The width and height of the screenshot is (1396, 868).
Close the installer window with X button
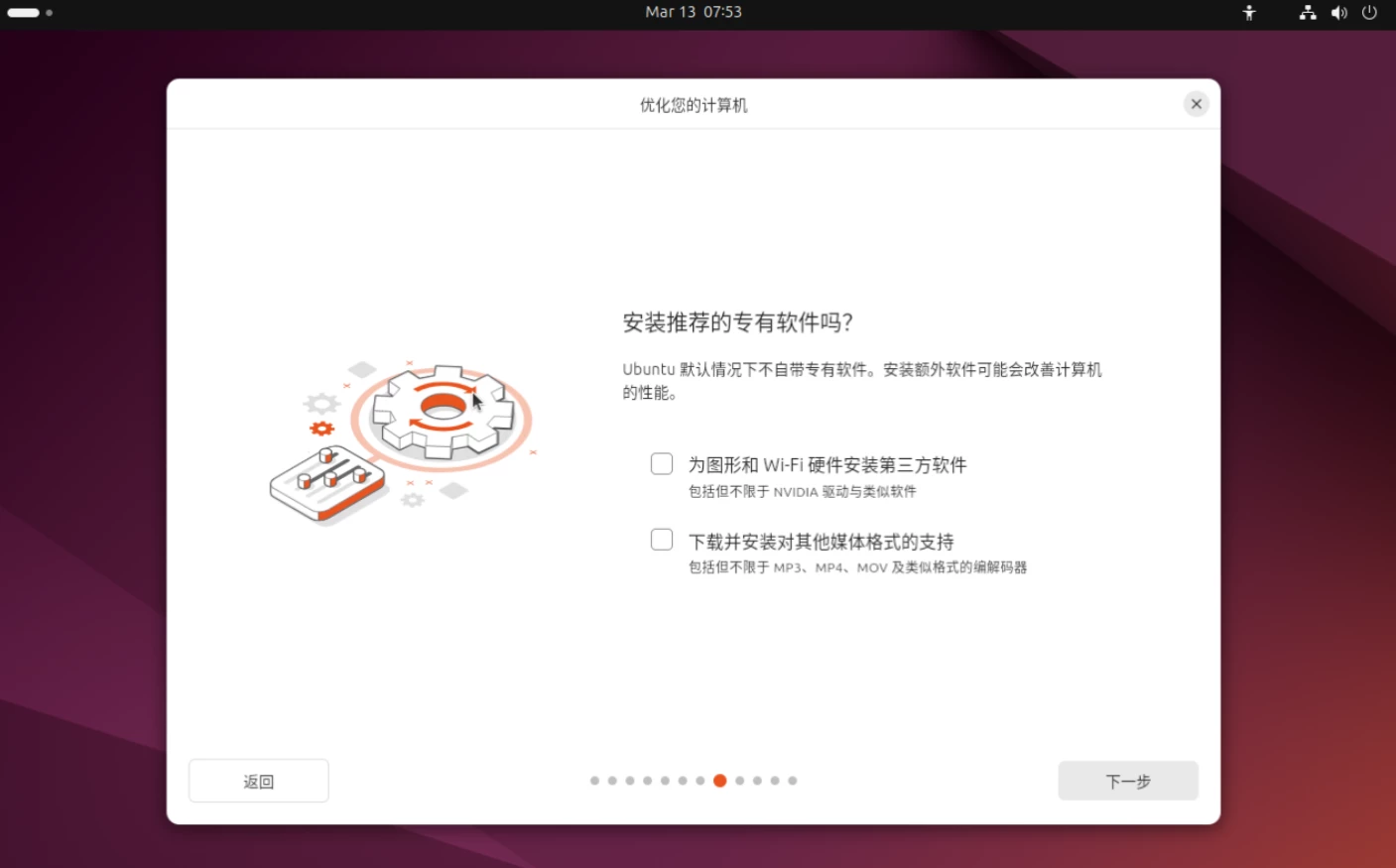click(1196, 104)
